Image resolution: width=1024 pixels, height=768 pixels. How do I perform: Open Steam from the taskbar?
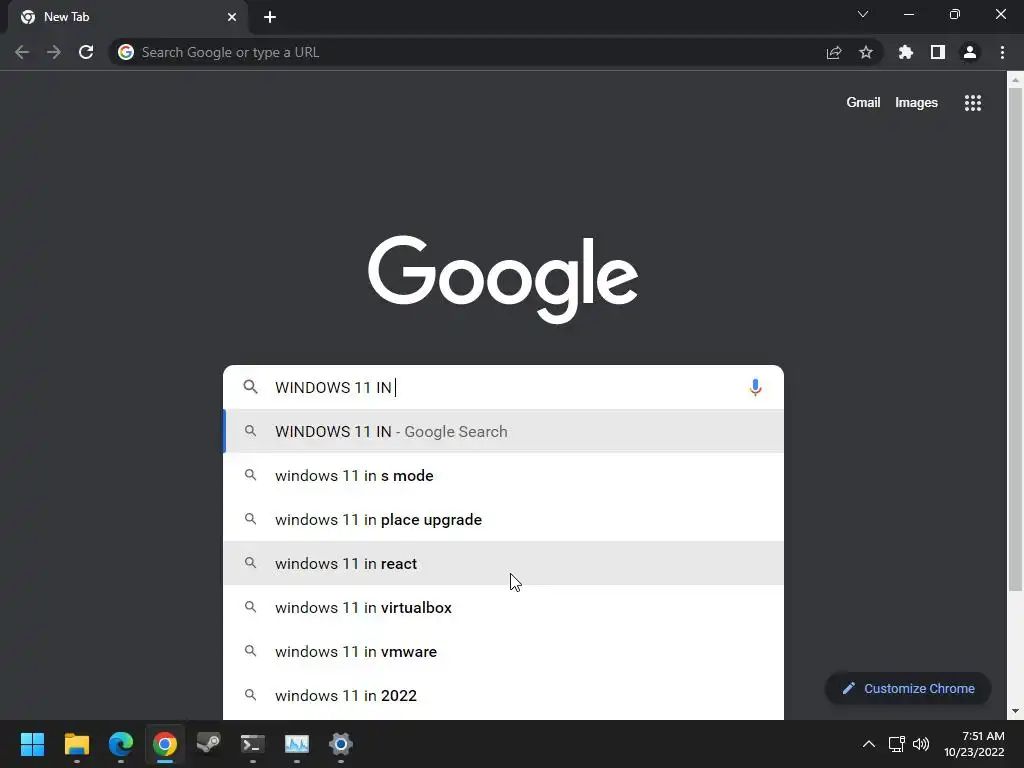(209, 744)
